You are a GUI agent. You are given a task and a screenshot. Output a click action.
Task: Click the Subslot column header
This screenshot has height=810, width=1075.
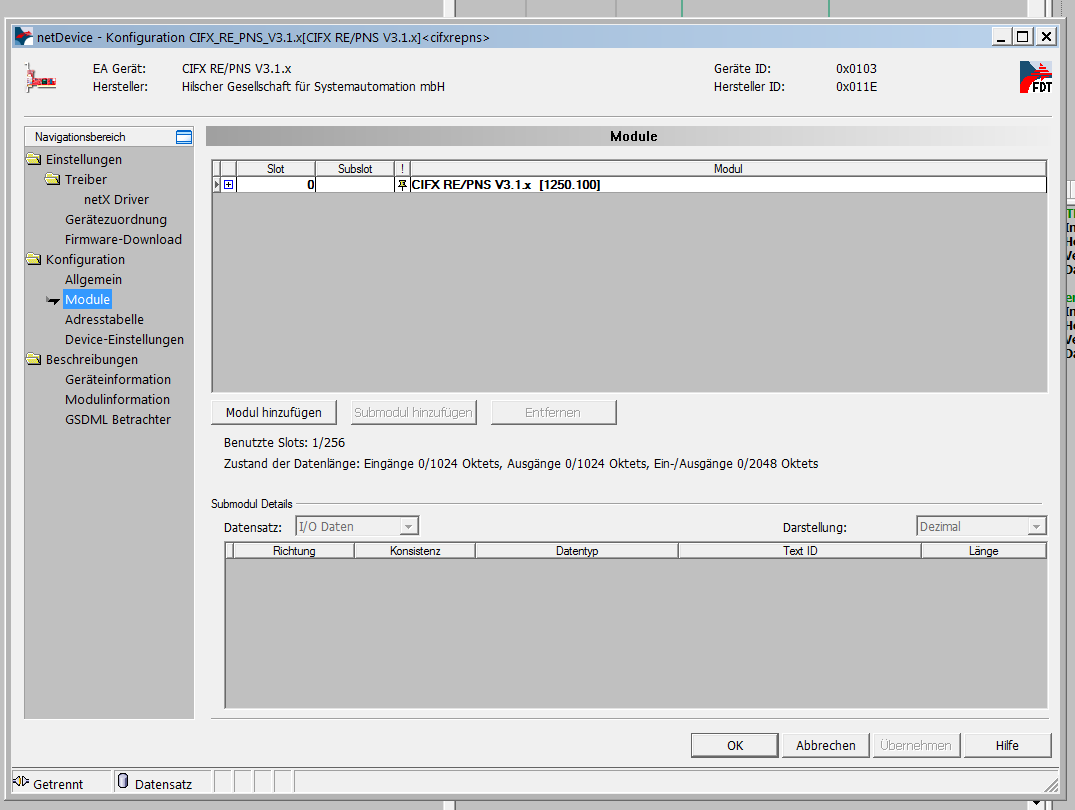coord(354,169)
